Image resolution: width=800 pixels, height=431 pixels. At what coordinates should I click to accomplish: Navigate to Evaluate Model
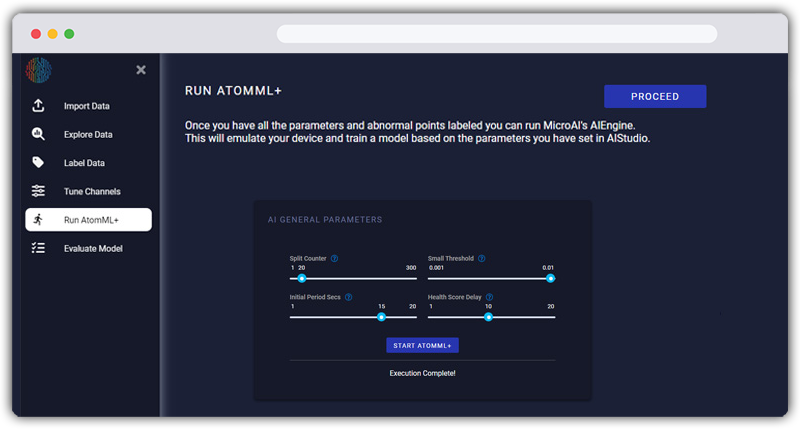pos(88,248)
